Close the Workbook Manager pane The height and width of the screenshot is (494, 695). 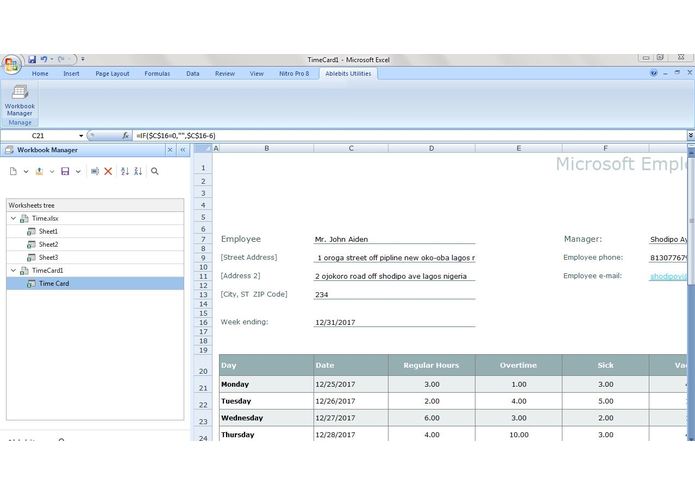click(x=170, y=150)
